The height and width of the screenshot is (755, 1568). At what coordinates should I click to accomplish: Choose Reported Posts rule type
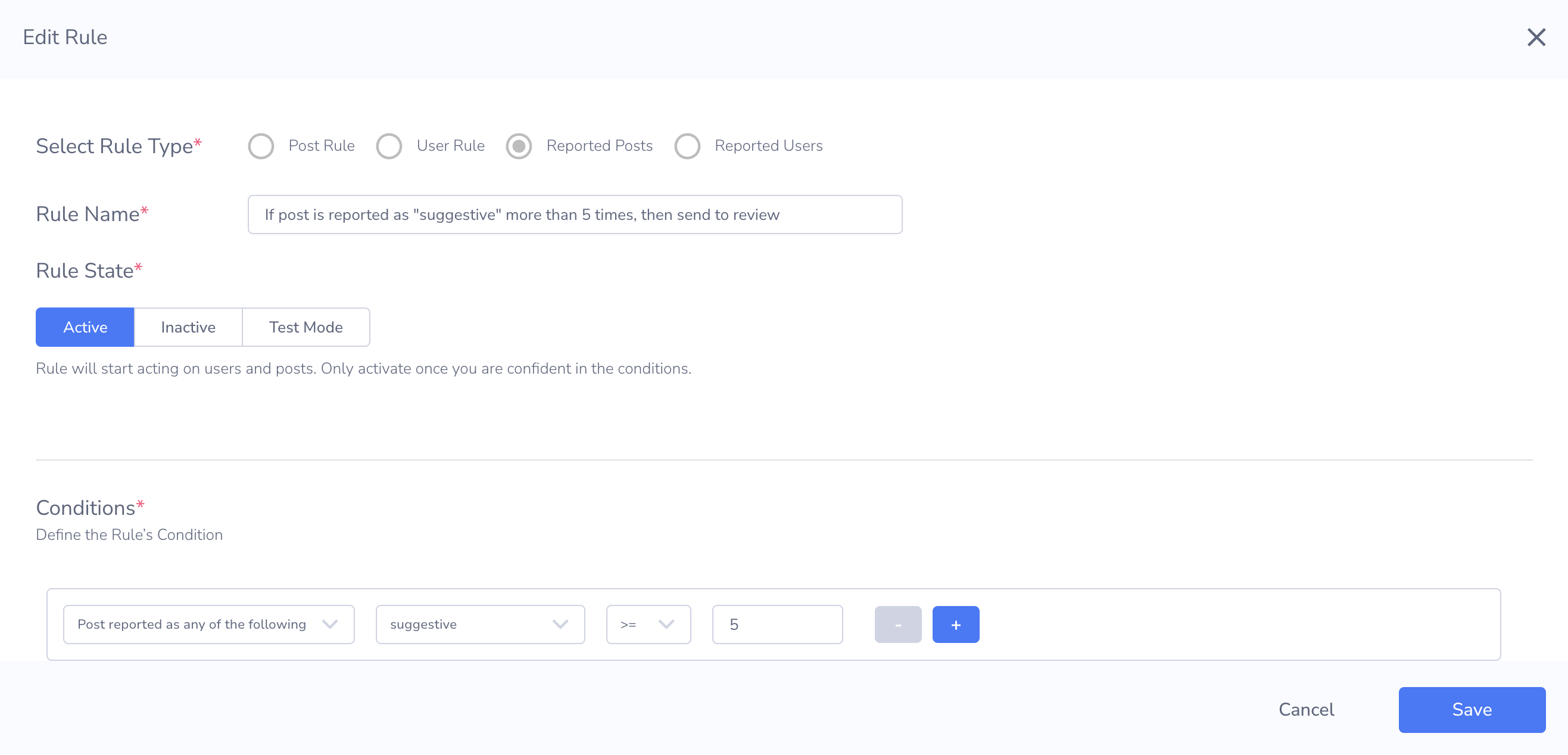(519, 146)
